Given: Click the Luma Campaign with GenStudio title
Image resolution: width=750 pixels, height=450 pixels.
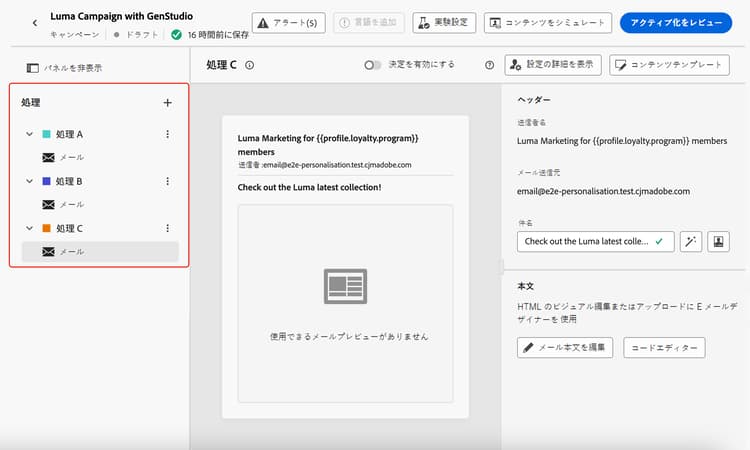Looking at the screenshot, I should [x=121, y=16].
